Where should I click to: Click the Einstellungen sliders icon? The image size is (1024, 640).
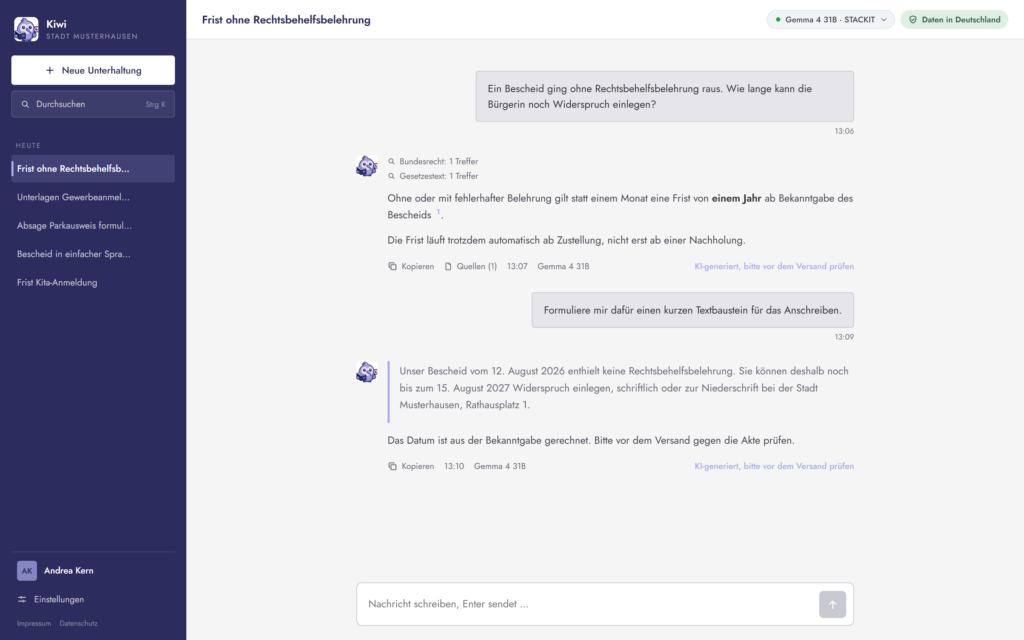coord(22,600)
